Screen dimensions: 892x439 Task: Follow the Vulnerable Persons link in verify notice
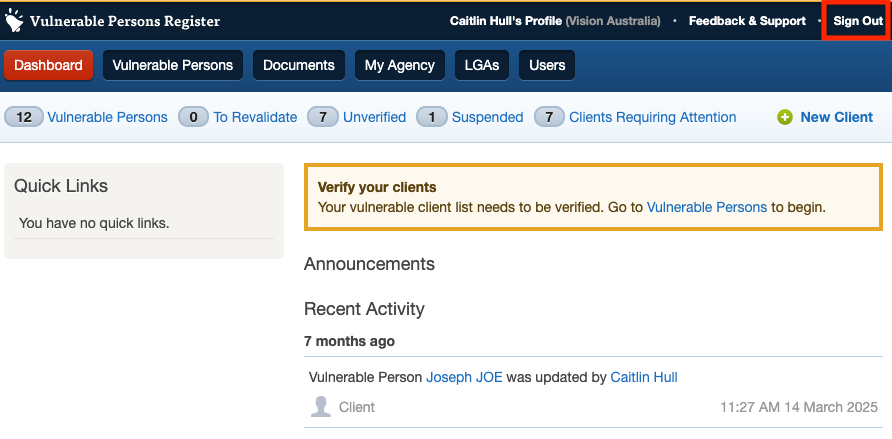(x=706, y=207)
